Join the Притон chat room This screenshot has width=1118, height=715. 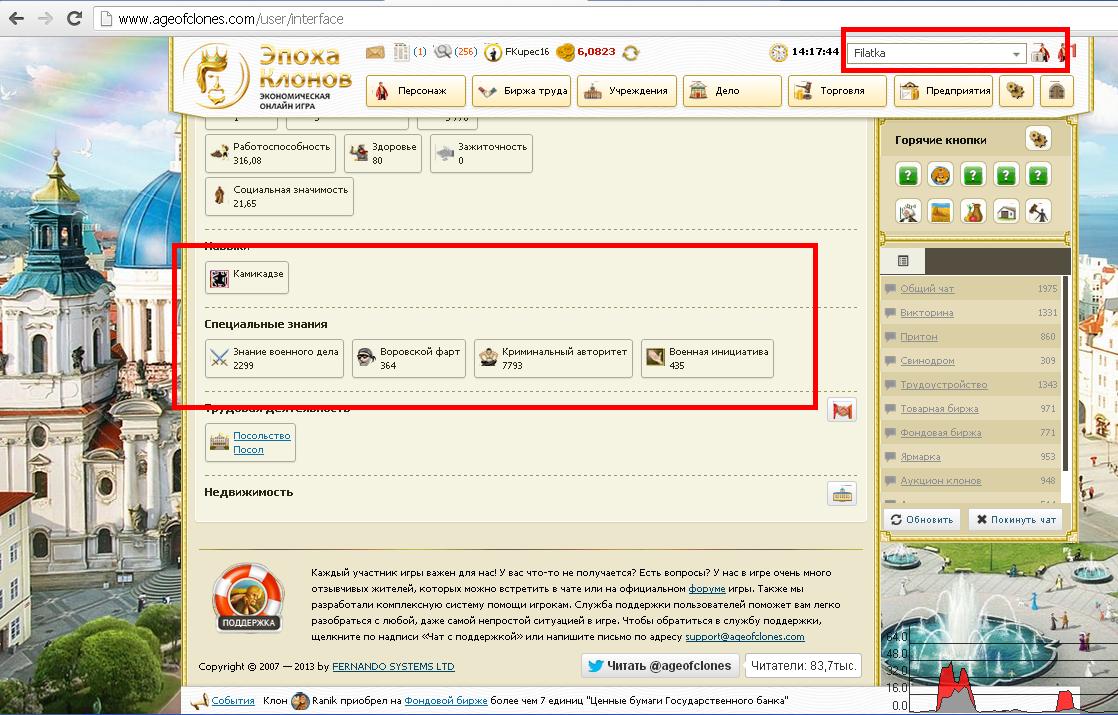(918, 336)
